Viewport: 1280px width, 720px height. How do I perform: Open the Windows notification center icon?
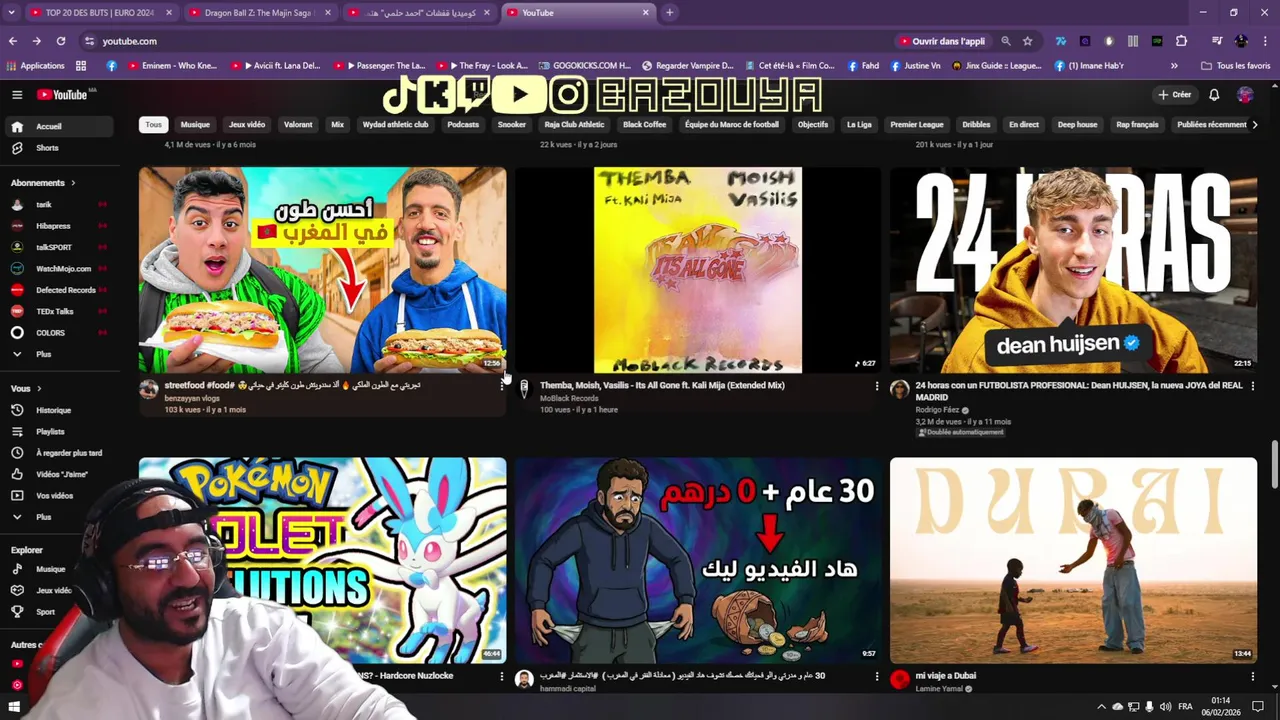(1258, 707)
